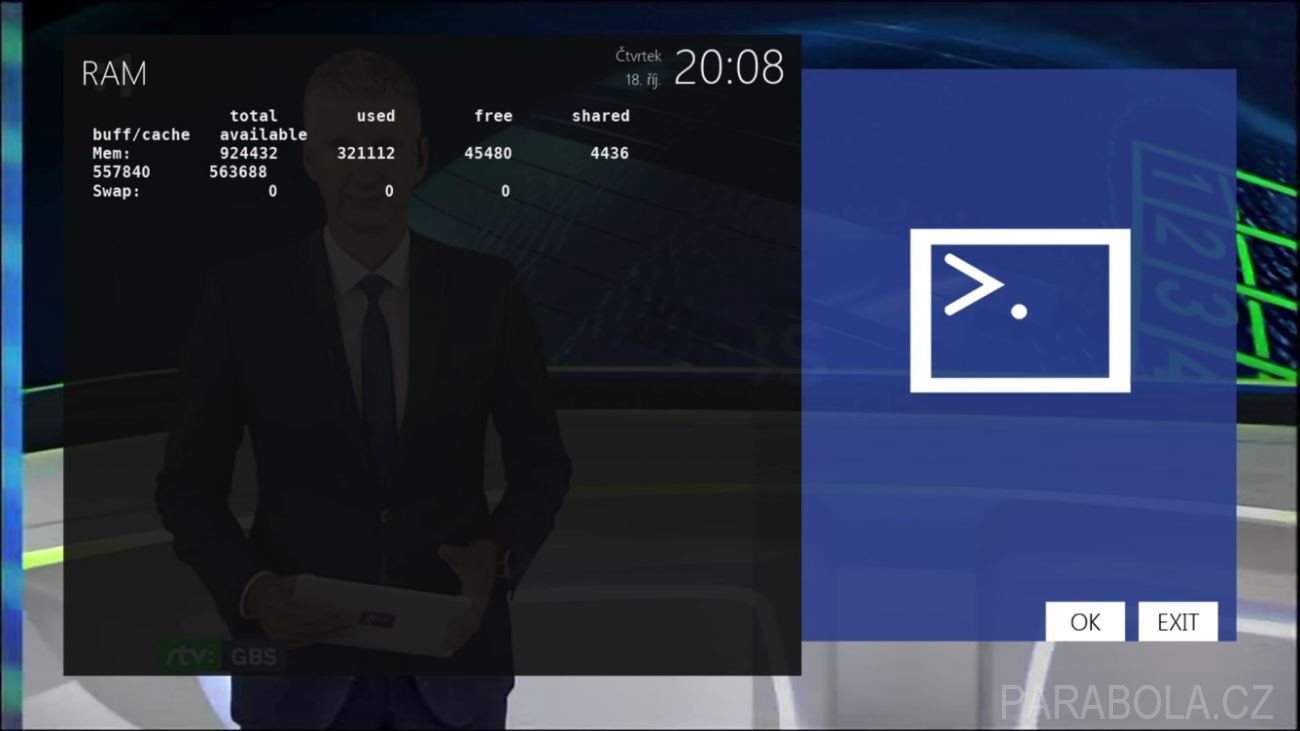Screen dimensions: 1300x731
Task: Click buff/cache value 557840
Action: click(122, 172)
